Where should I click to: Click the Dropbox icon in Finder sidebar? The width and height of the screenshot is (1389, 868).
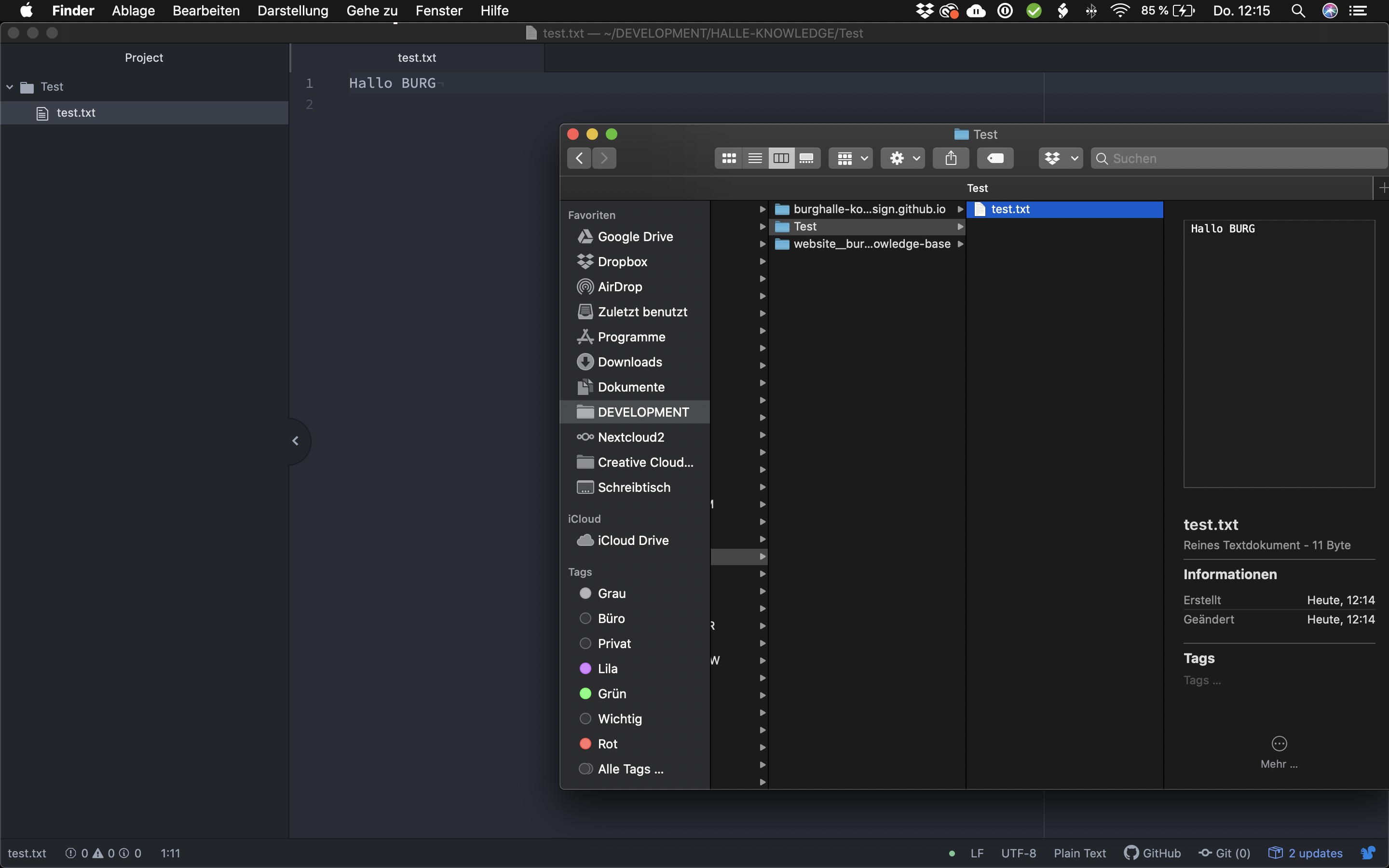pyautogui.click(x=585, y=261)
